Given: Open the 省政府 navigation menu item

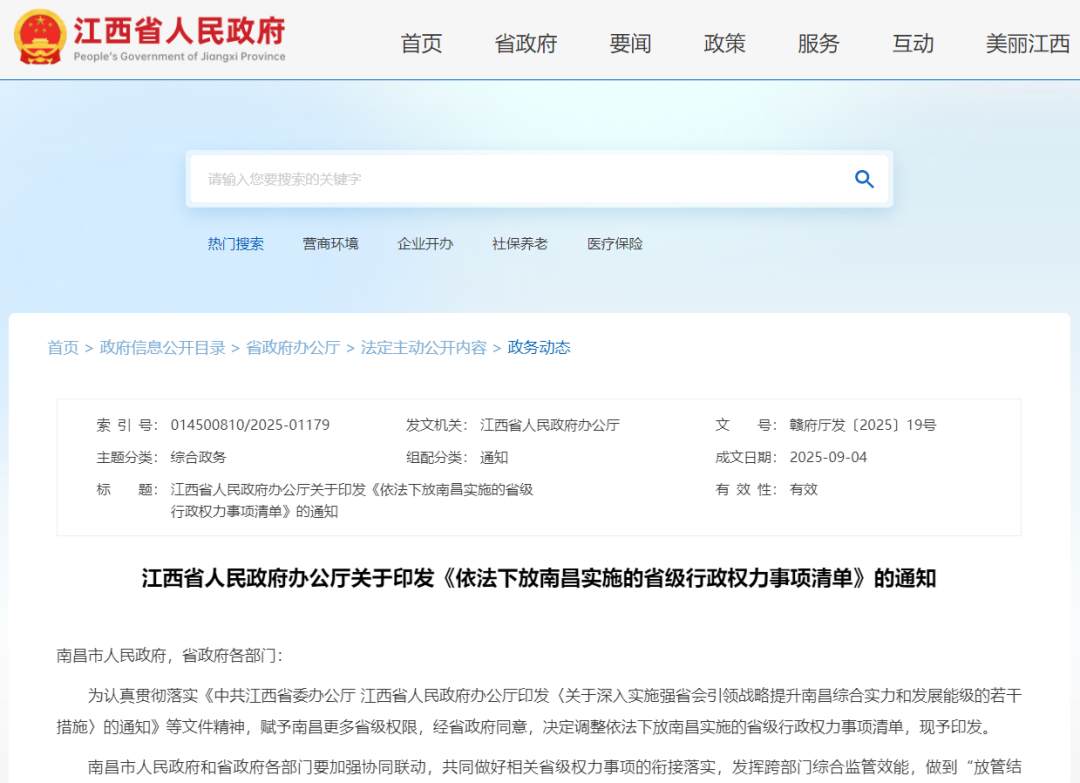Looking at the screenshot, I should (x=527, y=43).
